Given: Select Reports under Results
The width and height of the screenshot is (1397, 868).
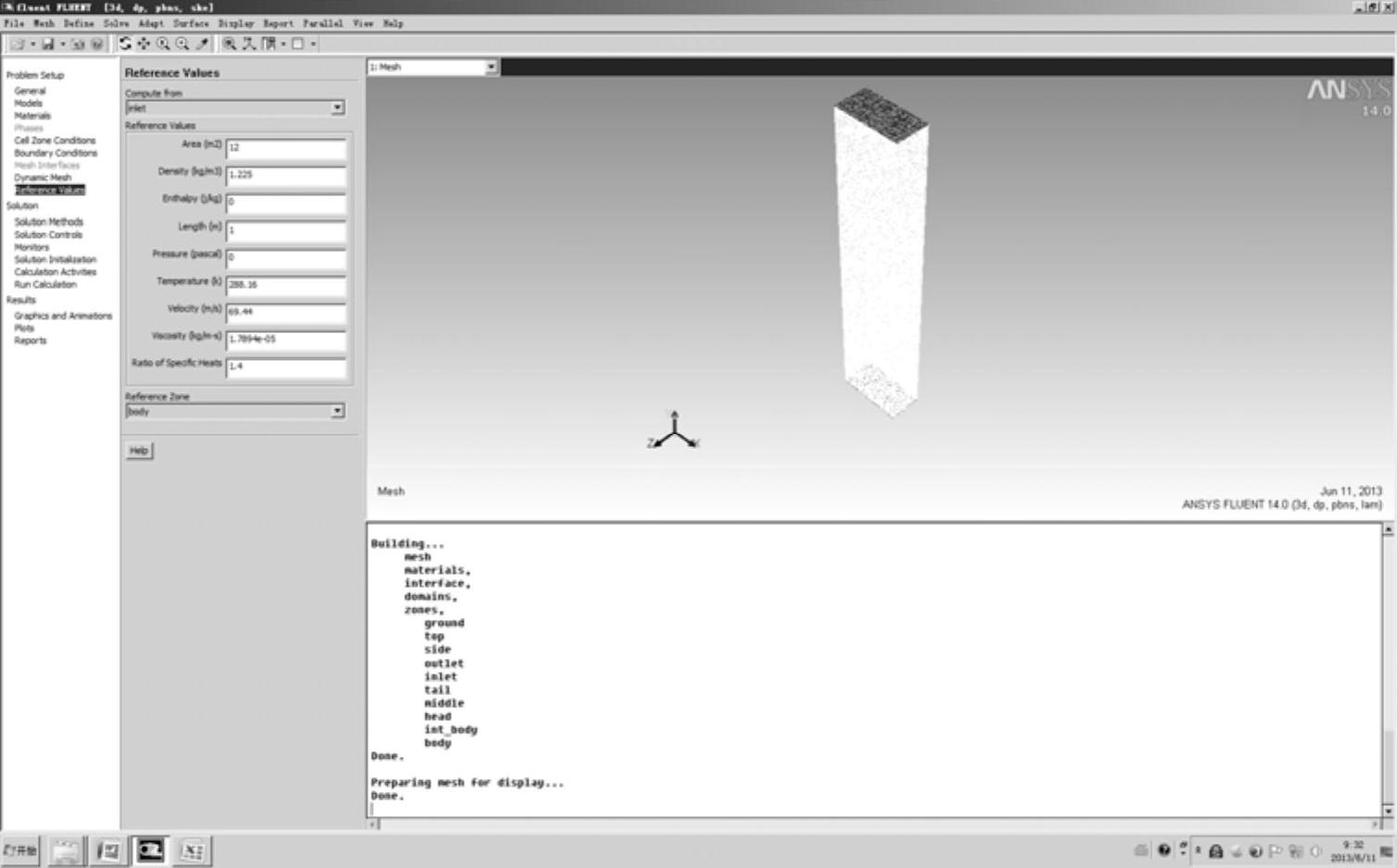Looking at the screenshot, I should [30, 341].
